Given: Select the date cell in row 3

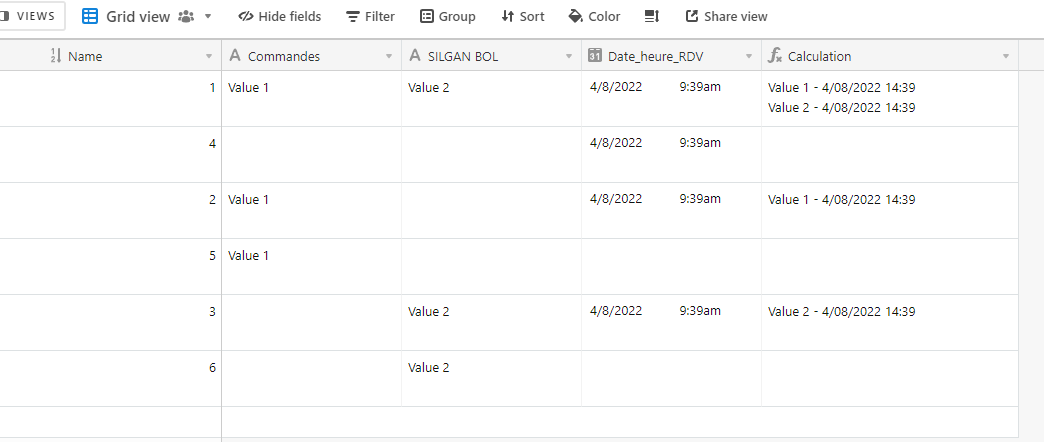Looking at the screenshot, I should pyautogui.click(x=671, y=322).
